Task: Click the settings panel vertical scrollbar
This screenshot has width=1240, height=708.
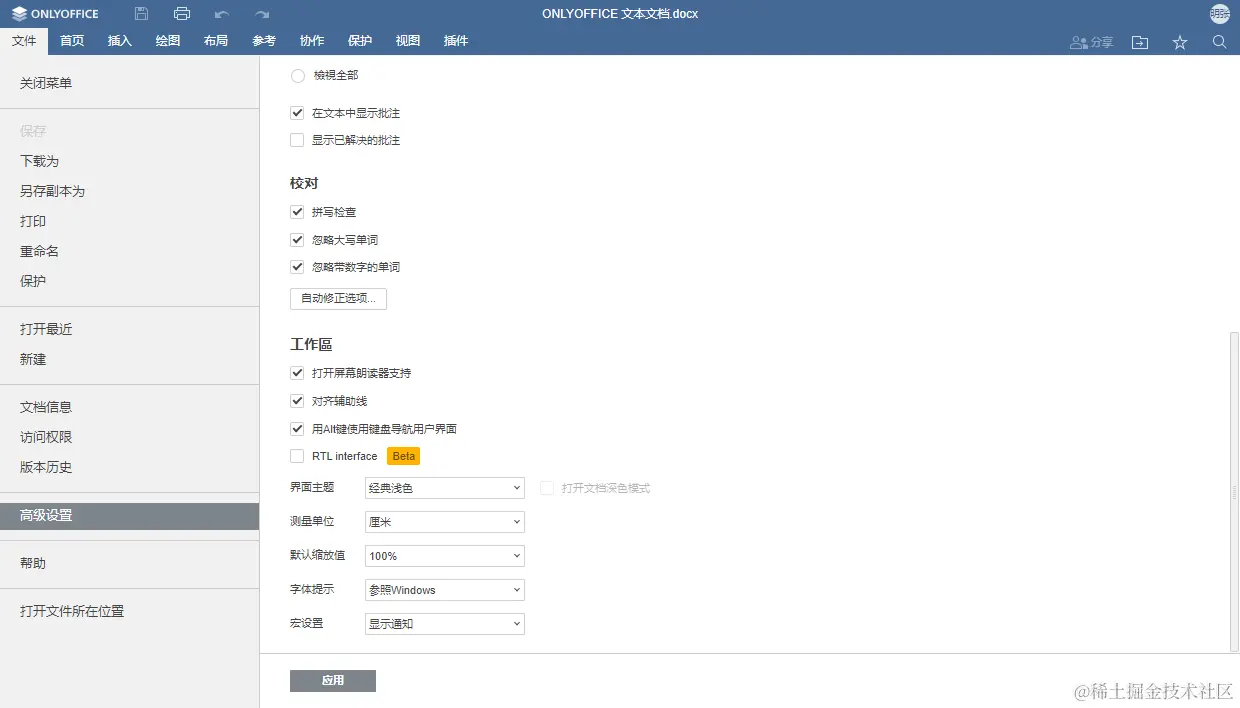Action: pos(1235,492)
